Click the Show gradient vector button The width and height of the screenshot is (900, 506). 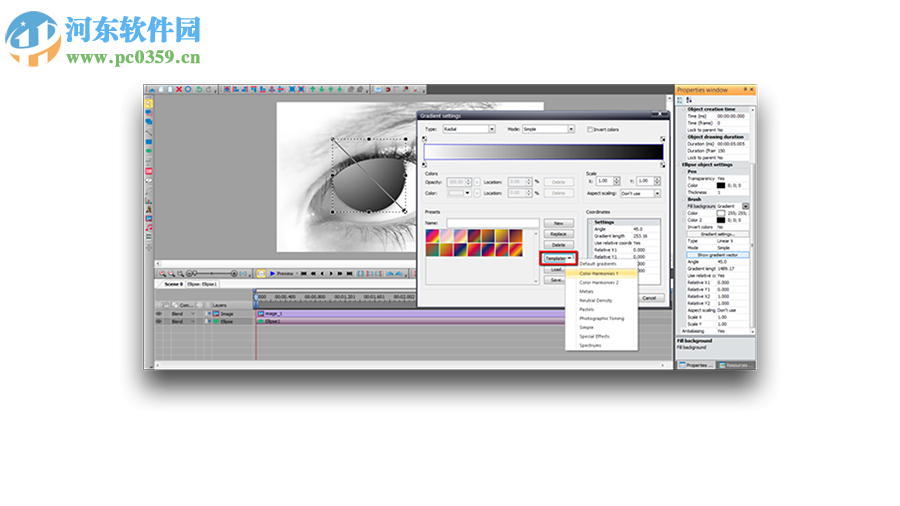click(x=717, y=255)
